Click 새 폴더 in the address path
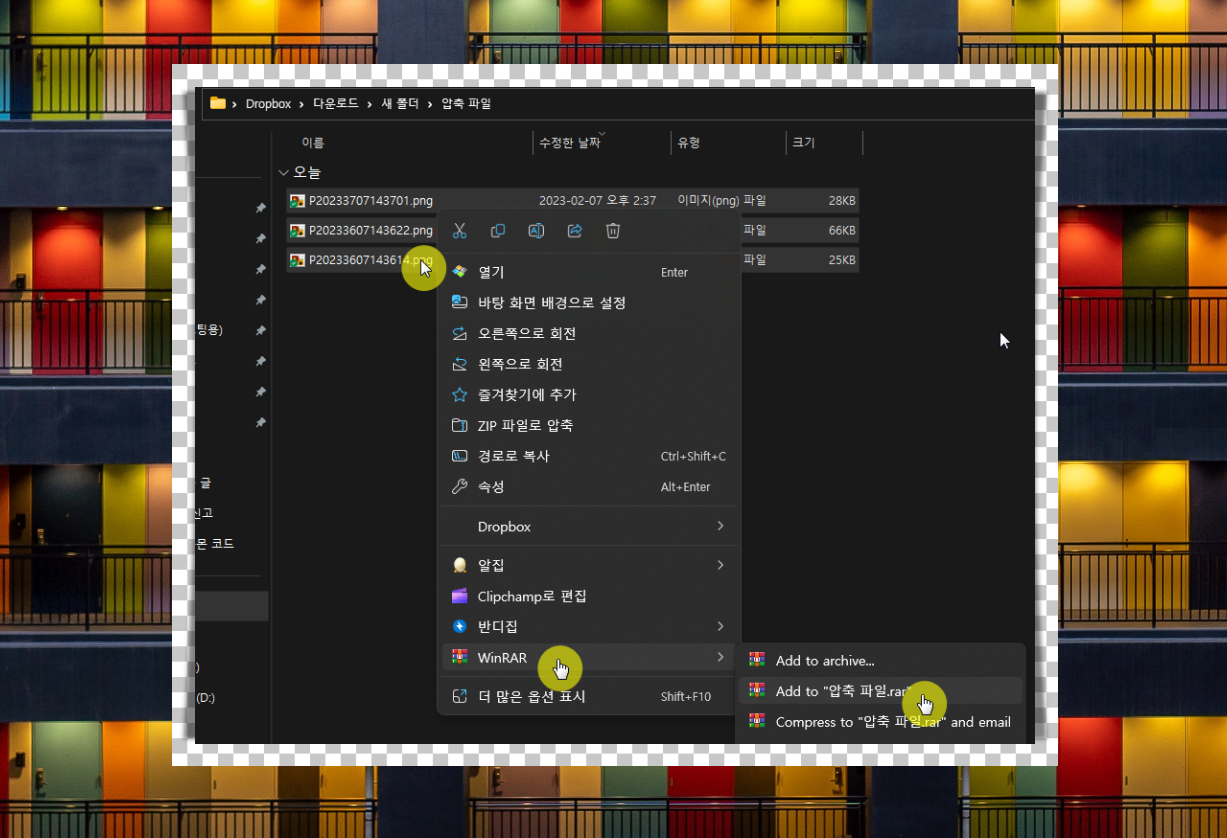Image resolution: width=1227 pixels, height=838 pixels. 400,104
